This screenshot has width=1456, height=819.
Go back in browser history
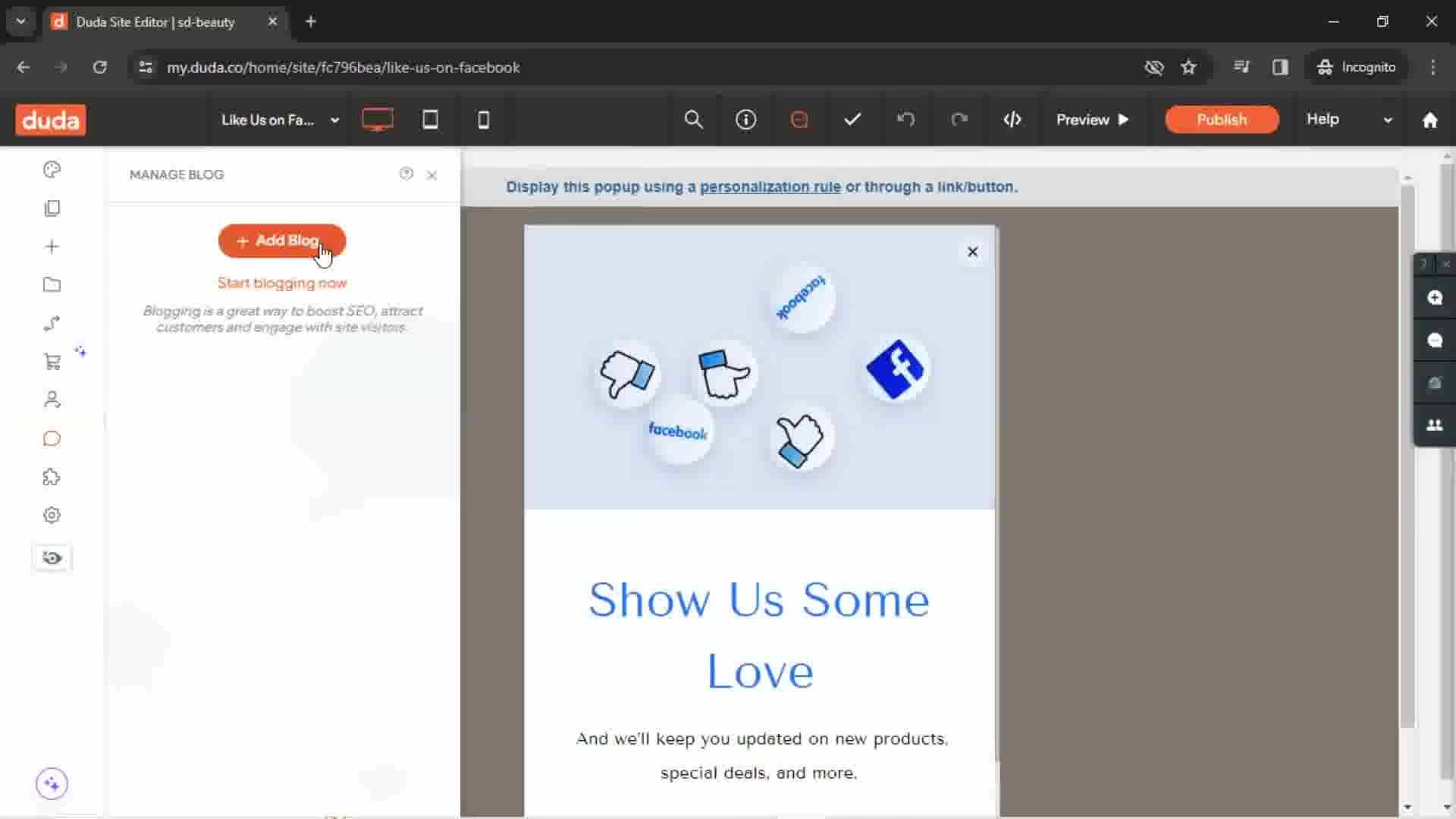24,67
